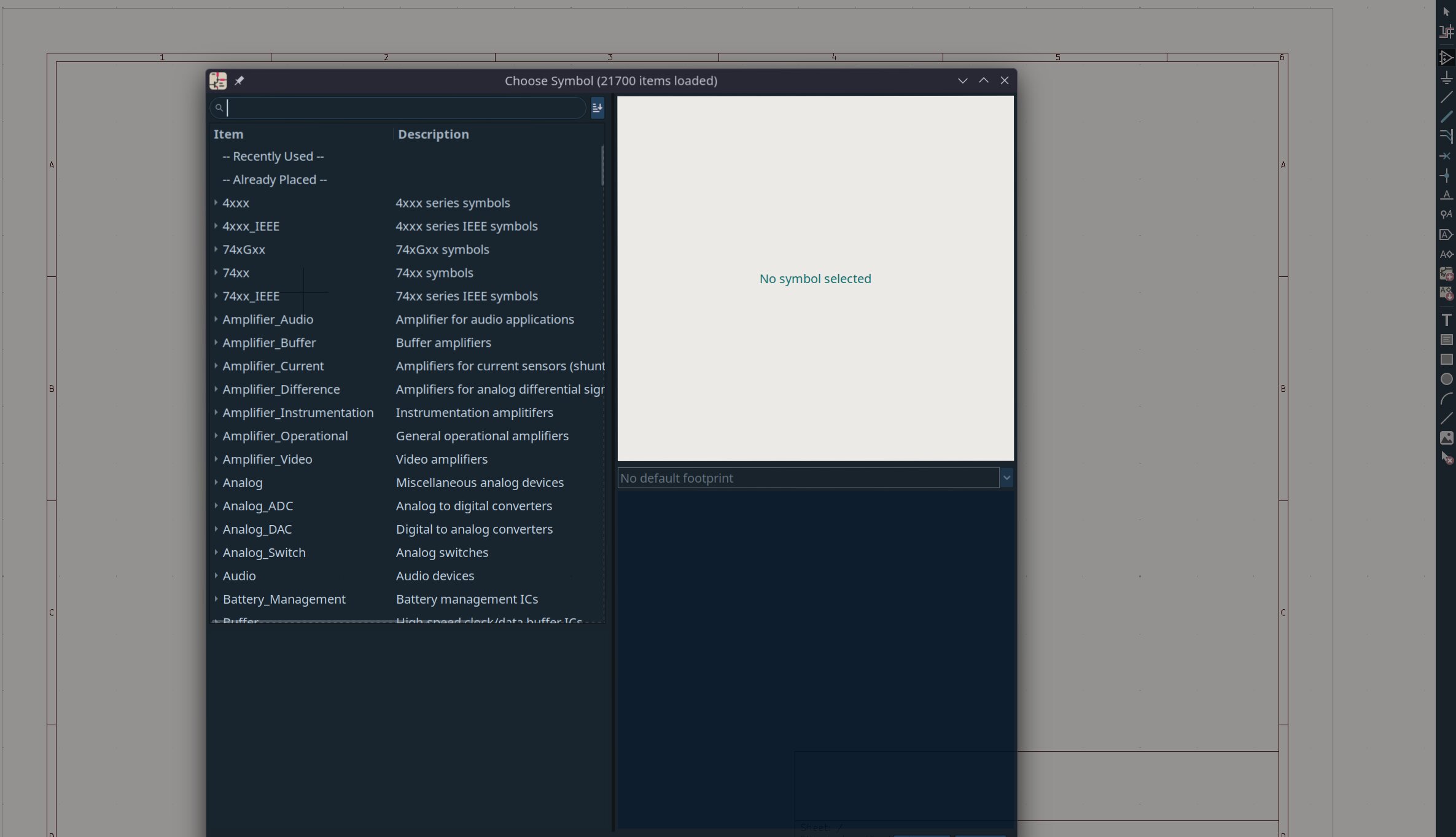
Task: Select the Amplifier_Instrumentation library row
Action: 405,413
